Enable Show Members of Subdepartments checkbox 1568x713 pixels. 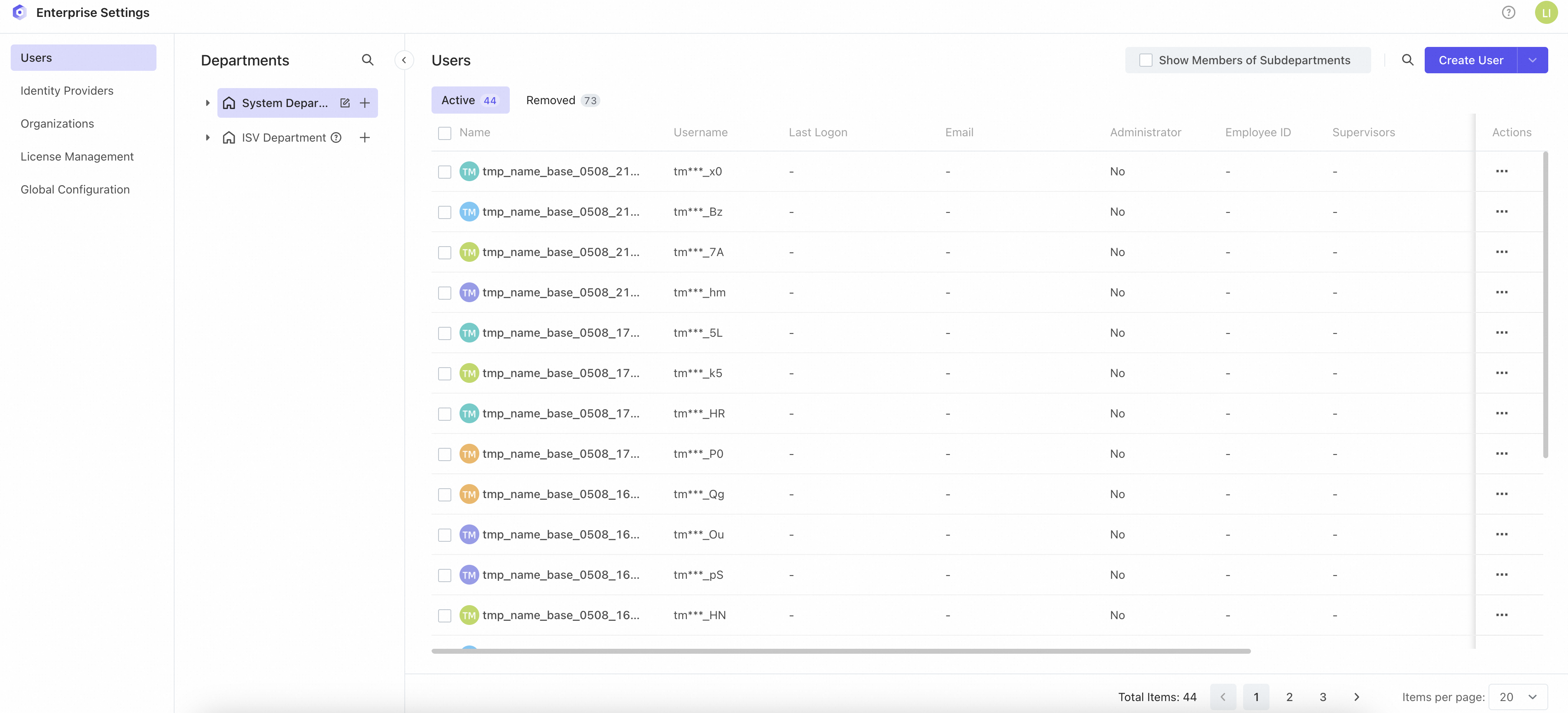coord(1146,60)
